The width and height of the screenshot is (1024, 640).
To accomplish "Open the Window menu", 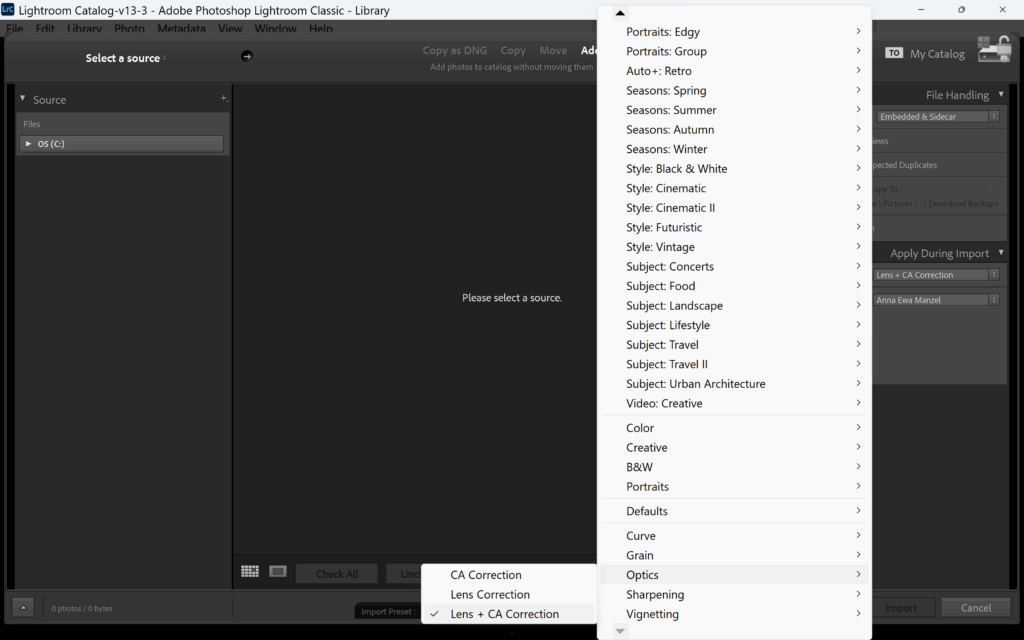I will 275,29.
